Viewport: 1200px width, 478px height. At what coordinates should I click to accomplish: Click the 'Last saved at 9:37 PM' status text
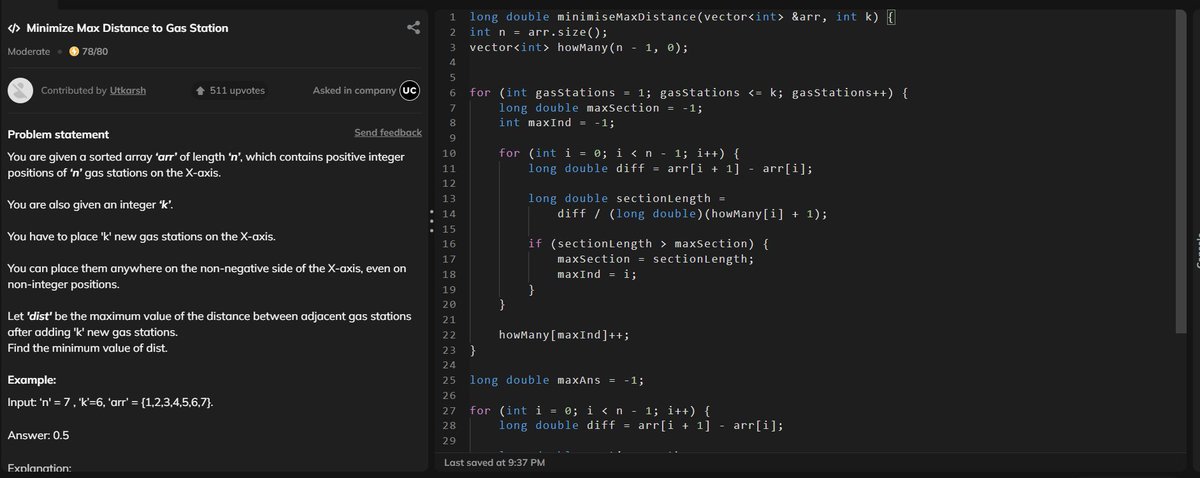pos(494,462)
